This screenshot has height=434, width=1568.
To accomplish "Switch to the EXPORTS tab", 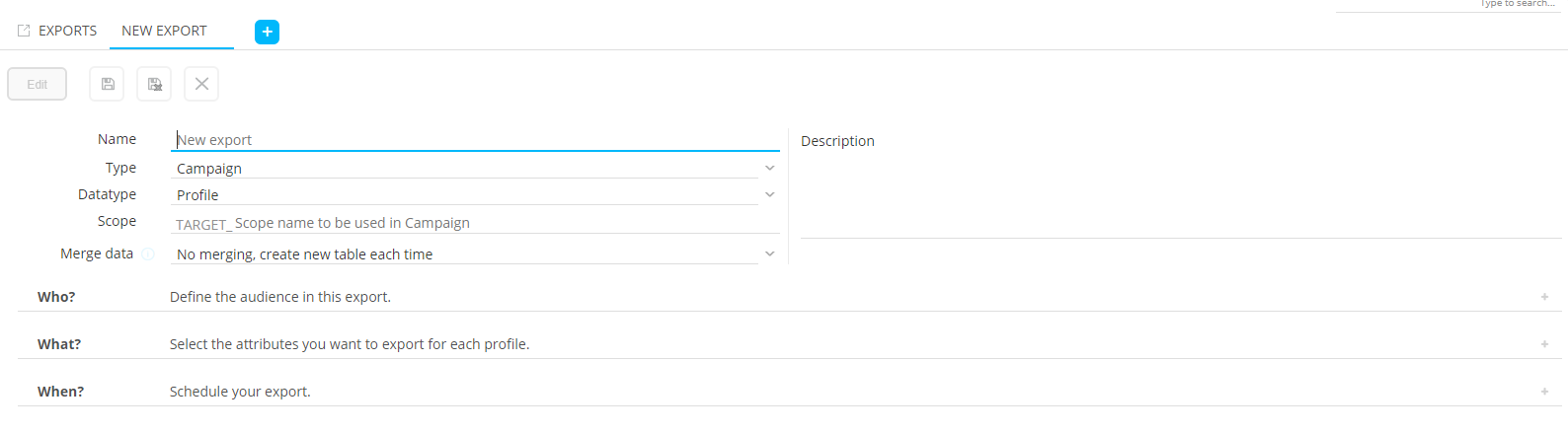I will [x=67, y=31].
